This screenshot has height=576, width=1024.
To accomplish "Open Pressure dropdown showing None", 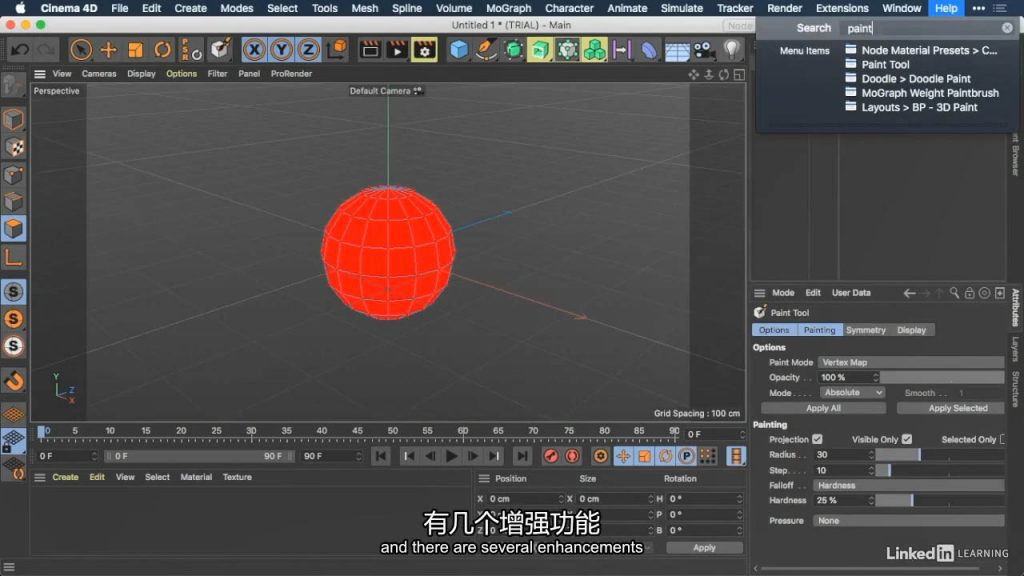I will 908,520.
